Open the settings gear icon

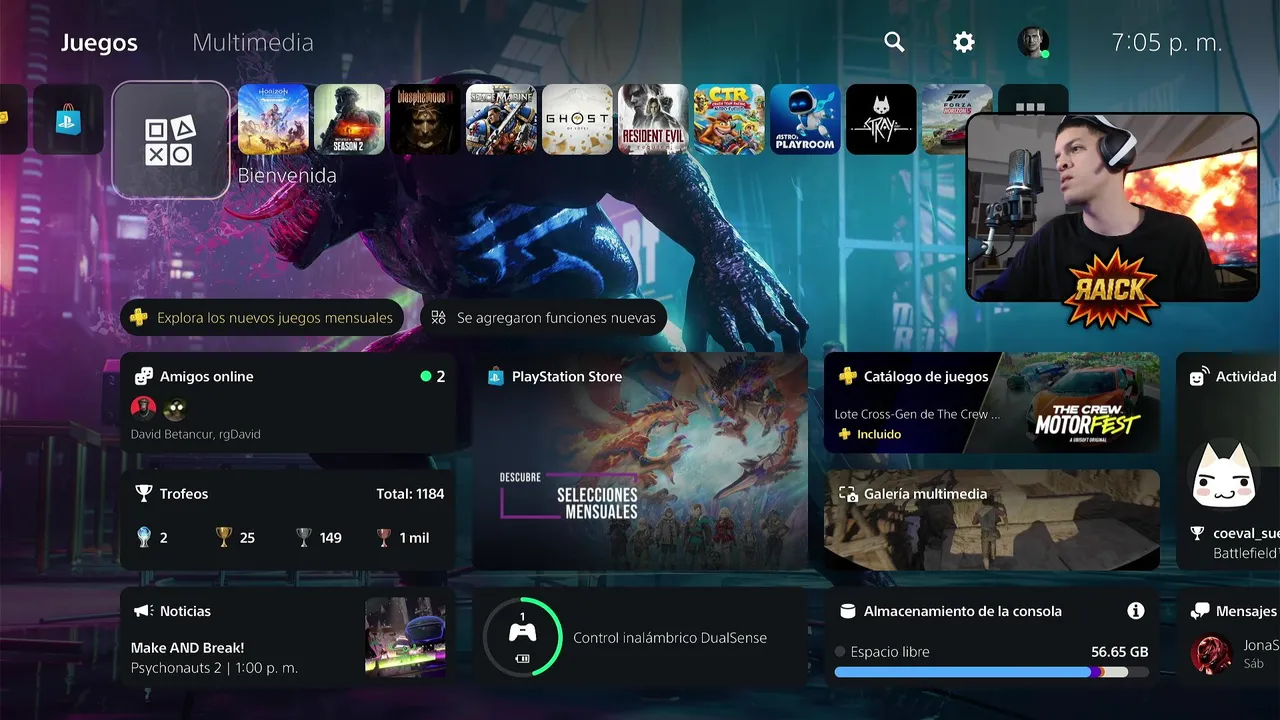tap(964, 42)
